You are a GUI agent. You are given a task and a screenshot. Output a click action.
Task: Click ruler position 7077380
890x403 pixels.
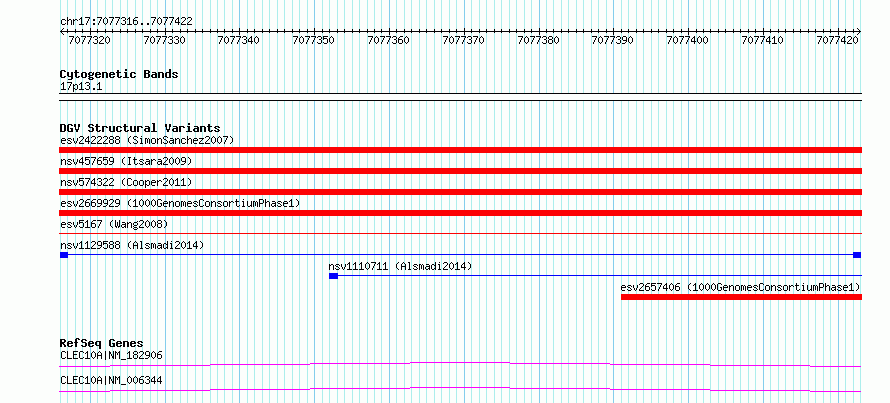click(x=539, y=40)
